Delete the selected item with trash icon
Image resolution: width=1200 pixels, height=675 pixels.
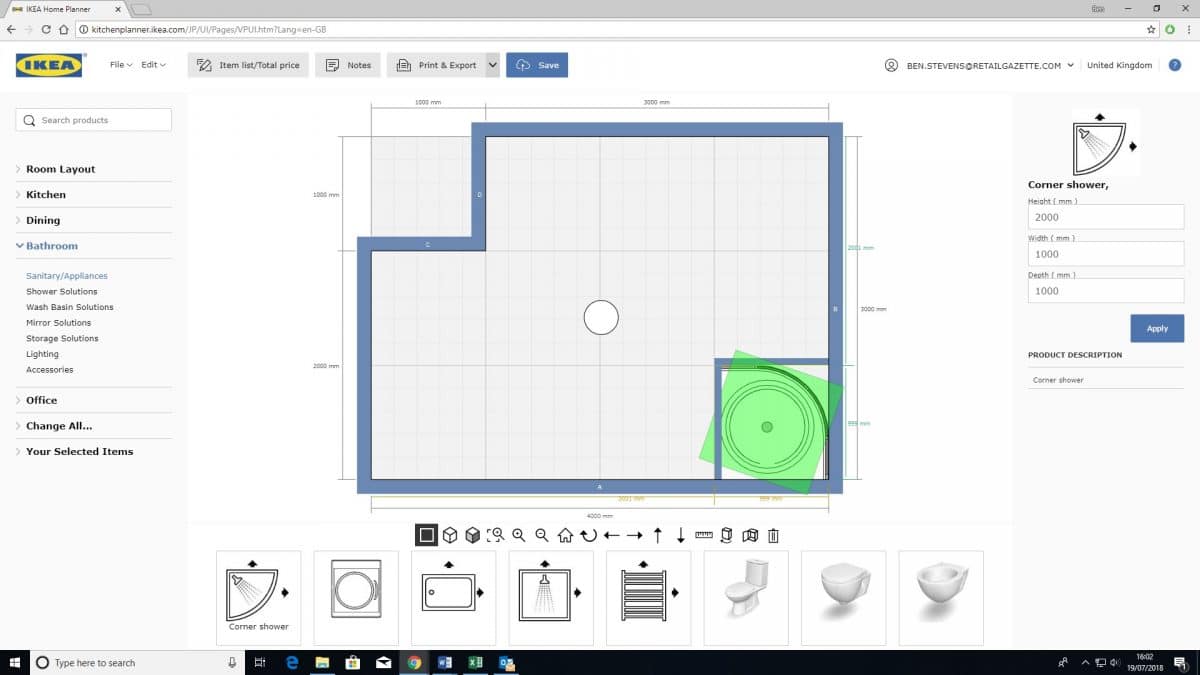(x=773, y=535)
